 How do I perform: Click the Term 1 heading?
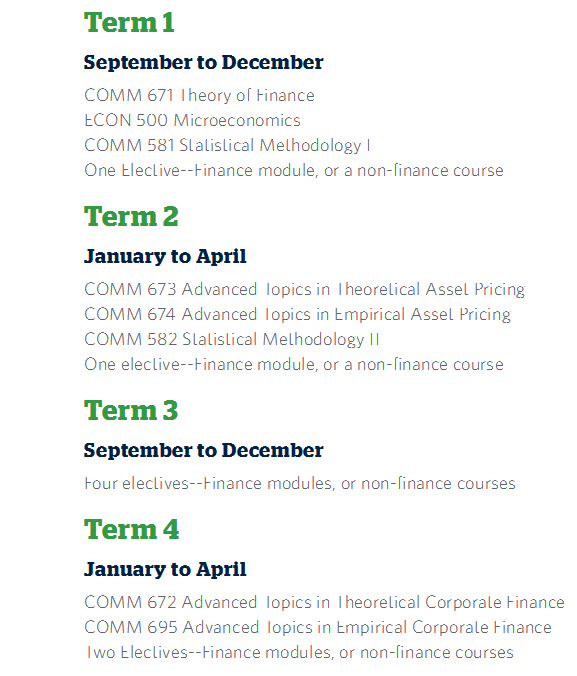(x=129, y=22)
